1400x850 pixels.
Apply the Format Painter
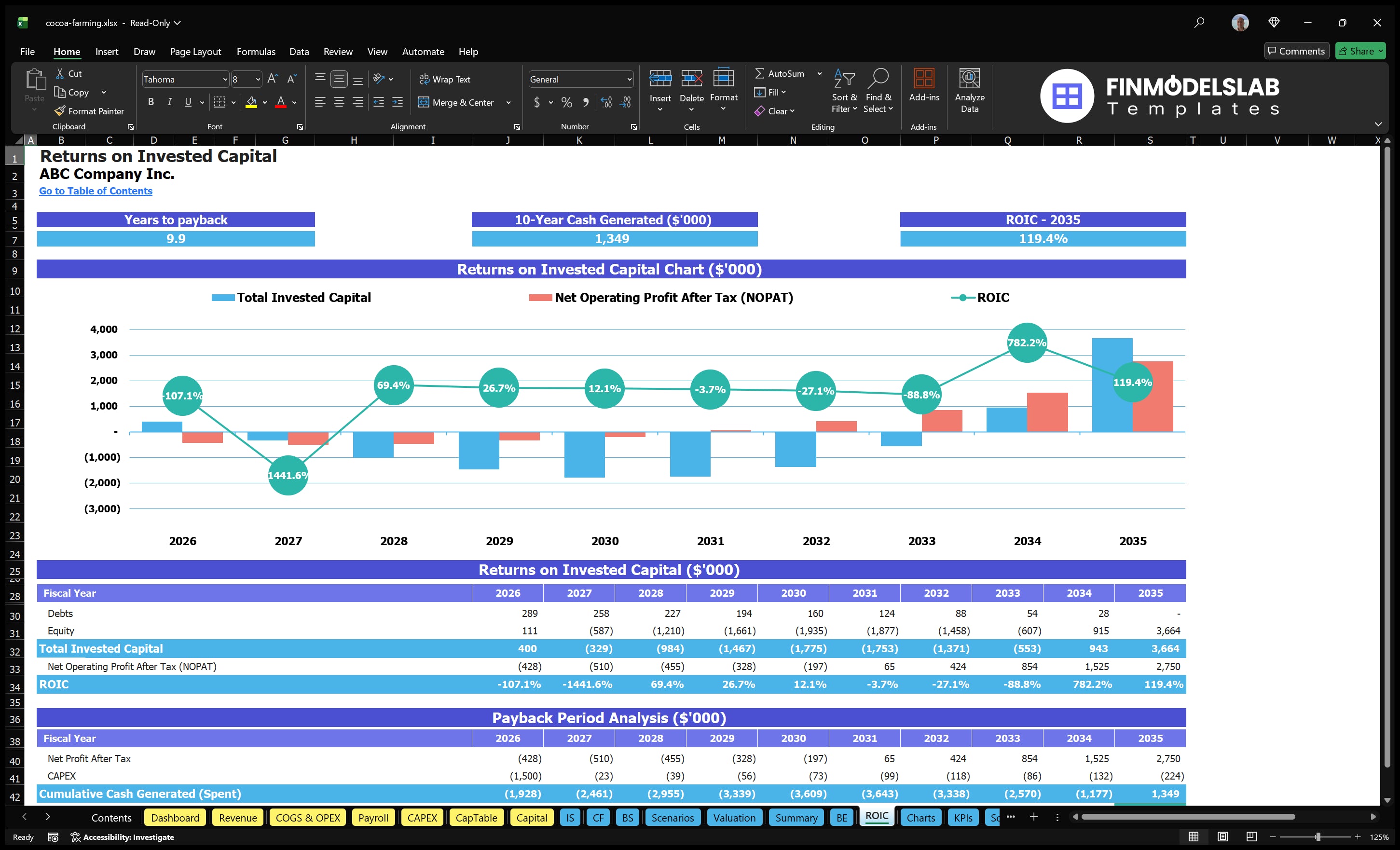[89, 111]
